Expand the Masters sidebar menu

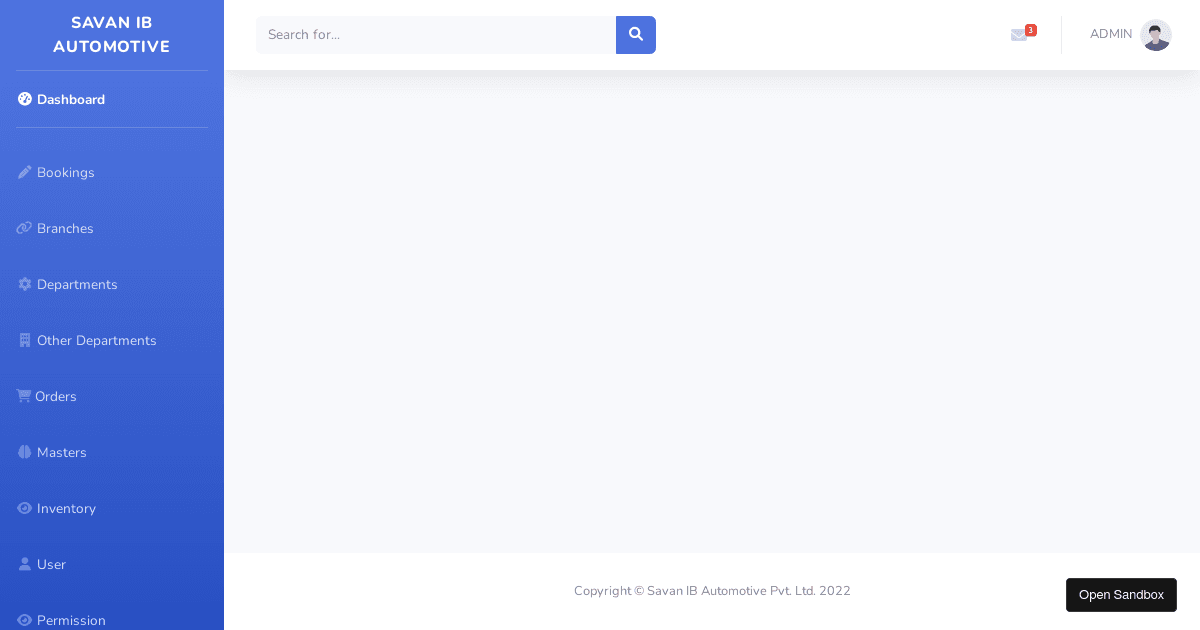(62, 452)
